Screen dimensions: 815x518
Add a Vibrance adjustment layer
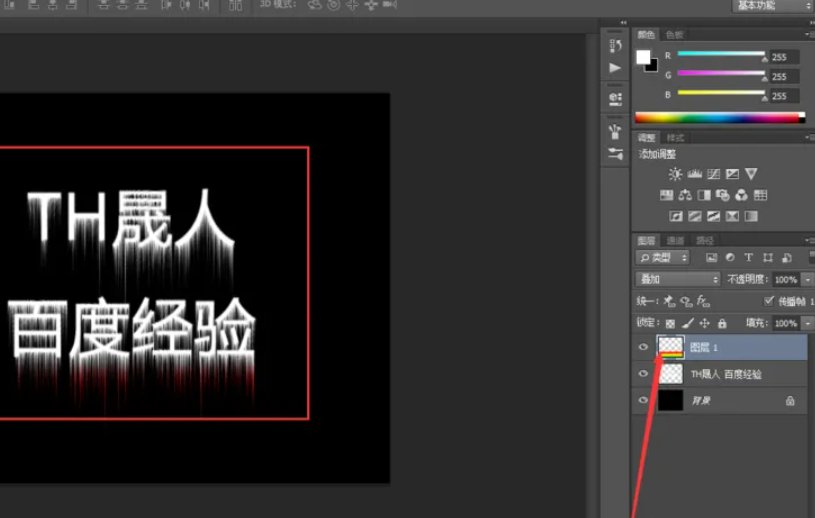coord(751,174)
